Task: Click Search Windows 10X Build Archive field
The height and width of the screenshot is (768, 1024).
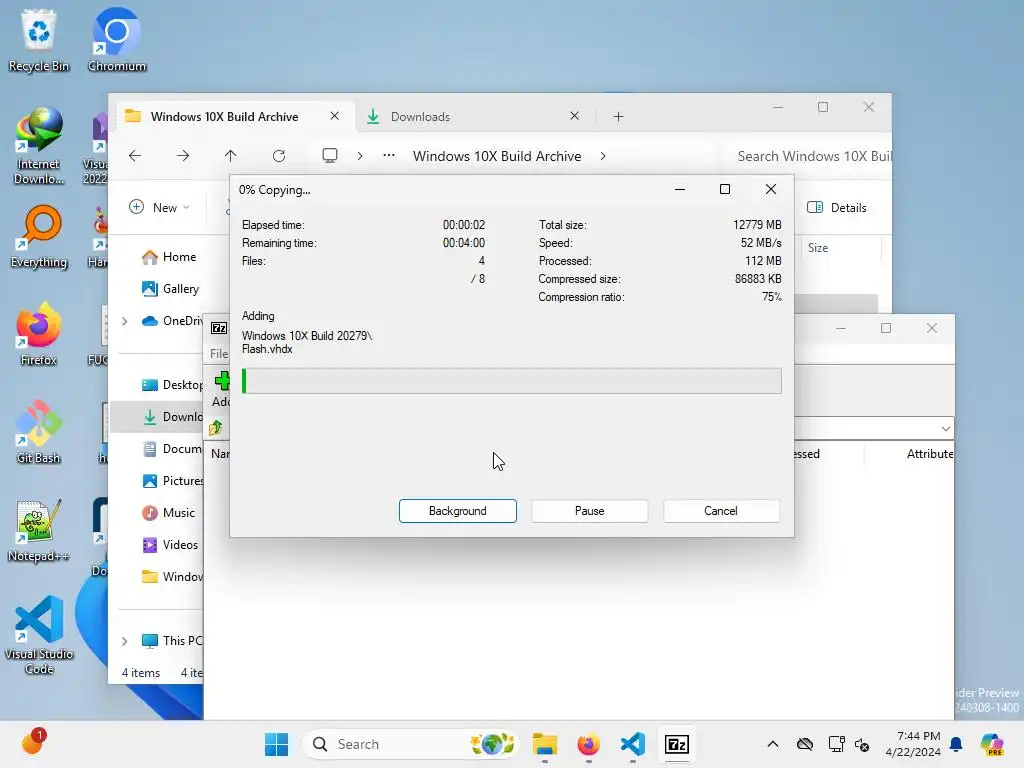Action: pos(810,156)
